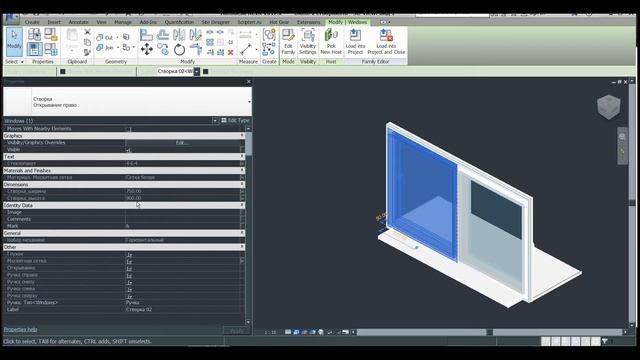Open the Create ribbon tab
The width and height of the screenshot is (640, 360).
click(32, 22)
